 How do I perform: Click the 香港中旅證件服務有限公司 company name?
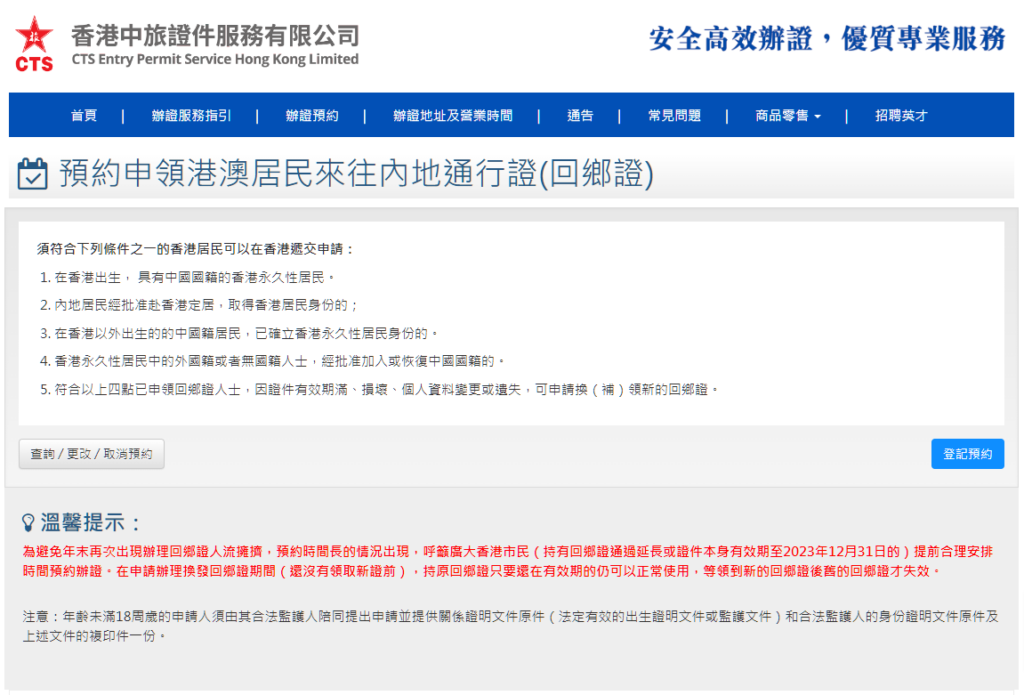click(215, 36)
